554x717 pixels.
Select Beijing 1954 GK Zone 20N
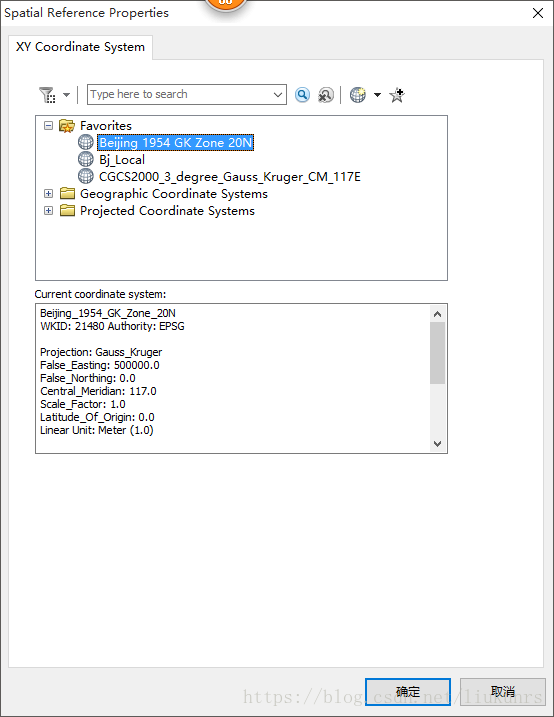pos(176,143)
